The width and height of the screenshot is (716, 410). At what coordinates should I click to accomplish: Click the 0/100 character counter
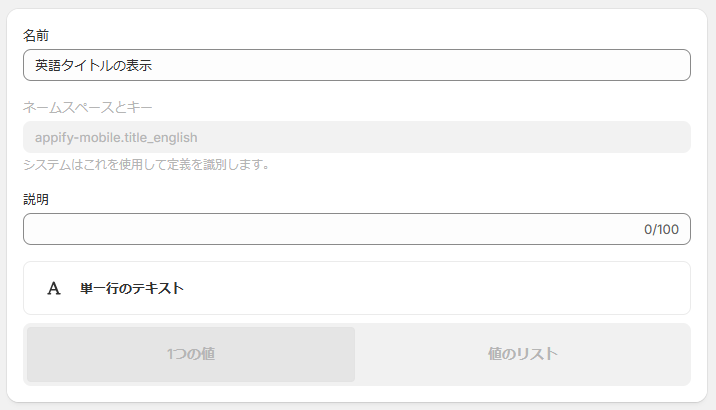(661, 229)
